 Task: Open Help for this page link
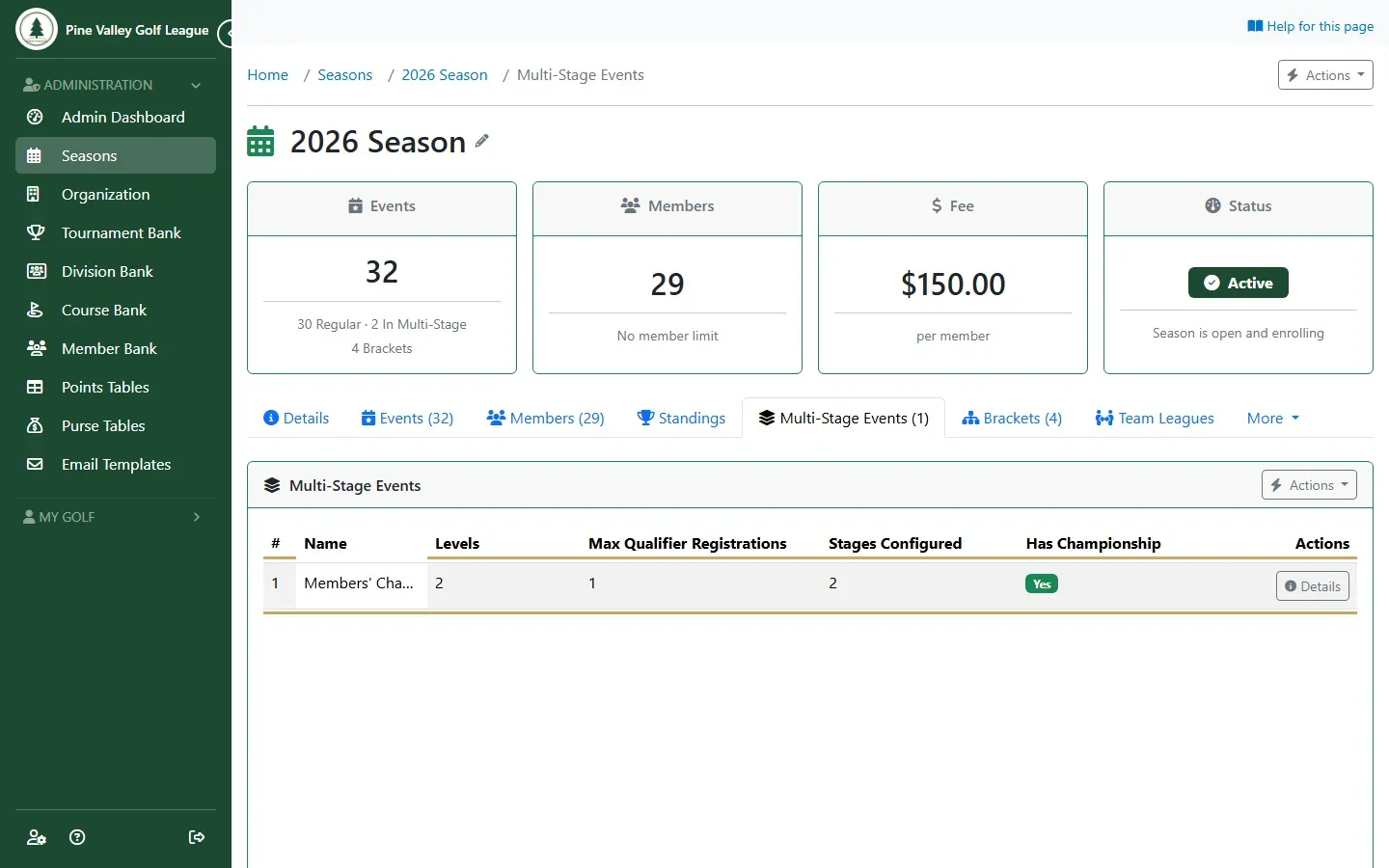1310,26
